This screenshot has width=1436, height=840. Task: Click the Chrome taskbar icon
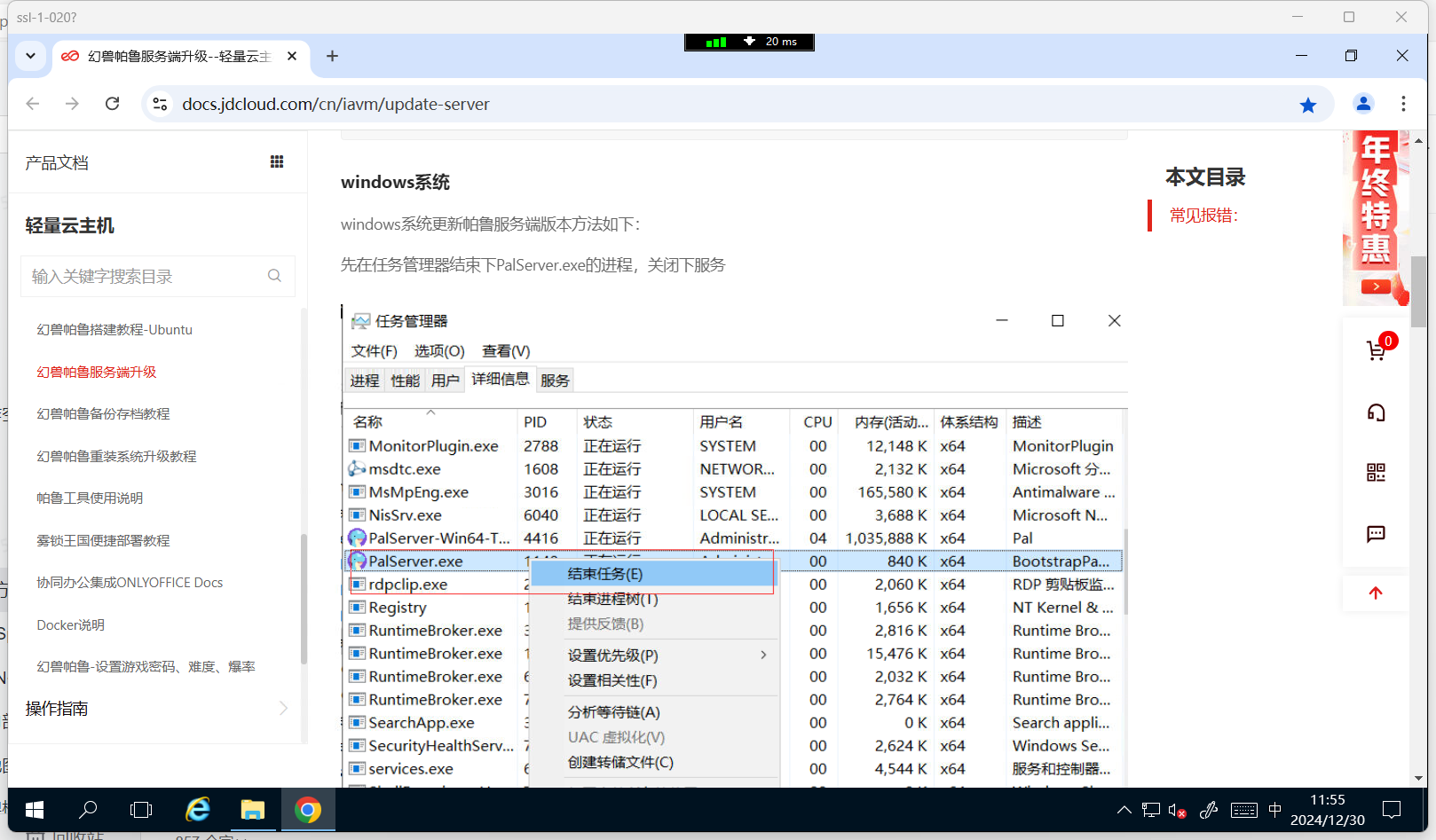click(x=308, y=810)
